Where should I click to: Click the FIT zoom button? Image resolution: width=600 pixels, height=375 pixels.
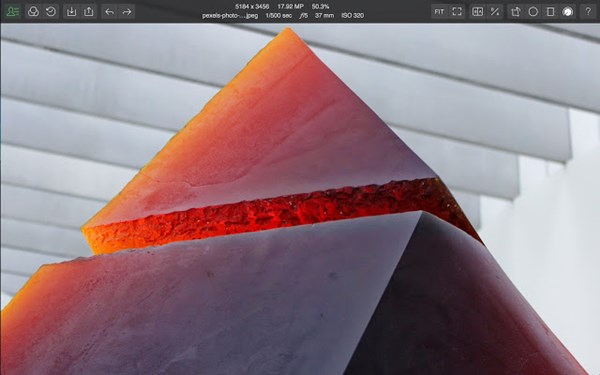439,11
